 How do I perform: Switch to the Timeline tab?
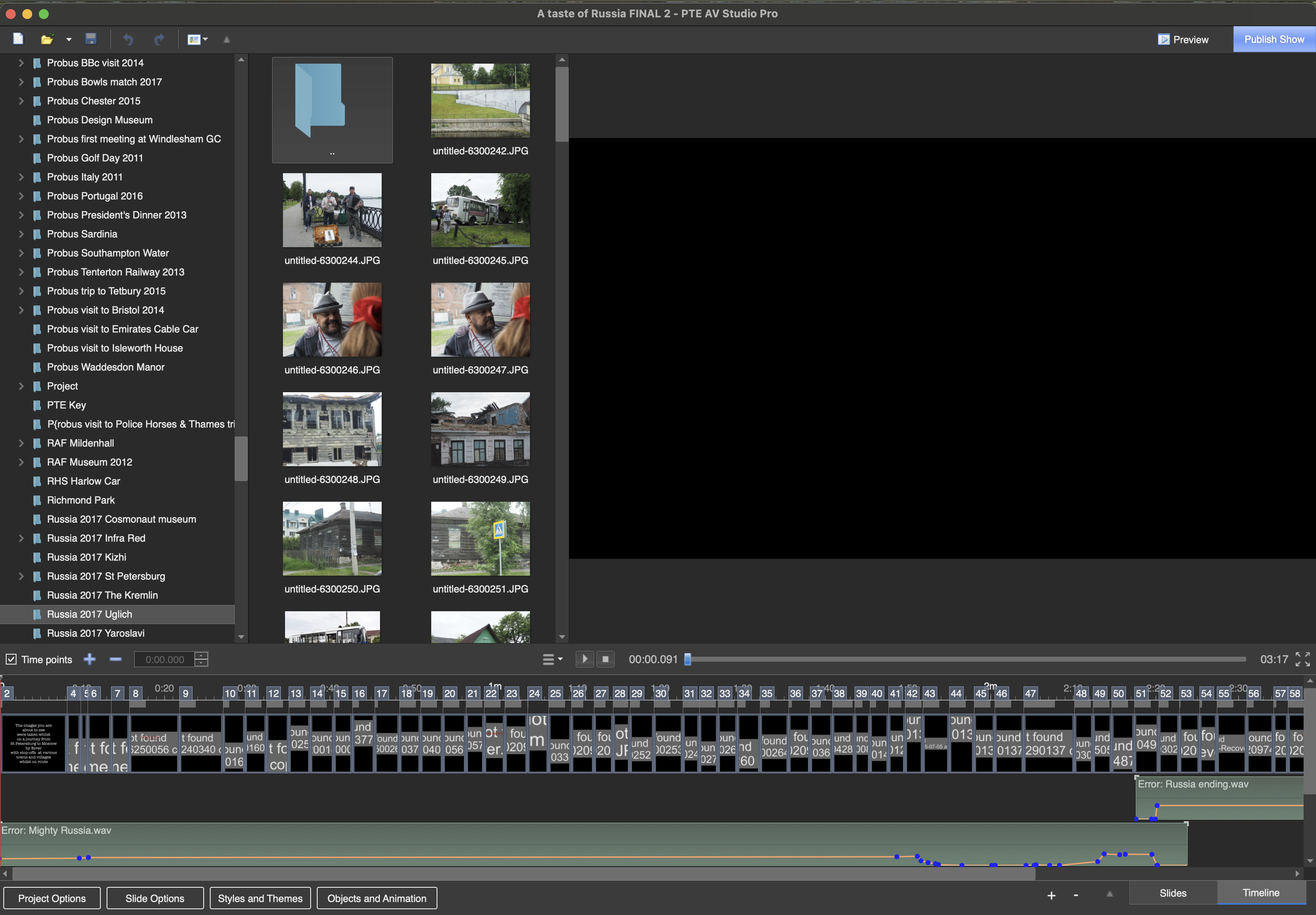pos(1260,893)
